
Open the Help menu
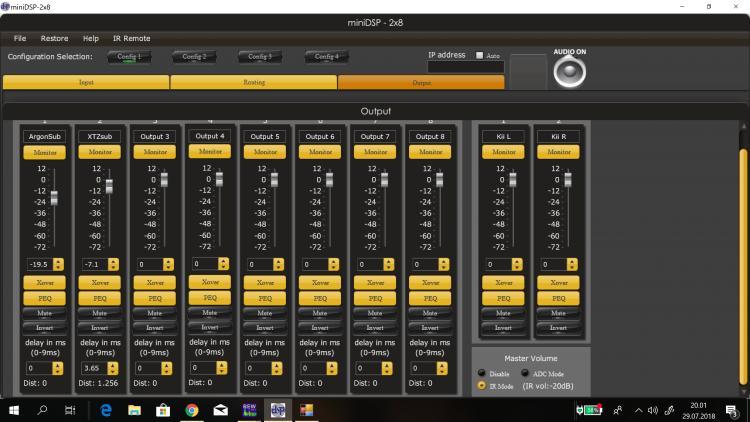point(90,38)
